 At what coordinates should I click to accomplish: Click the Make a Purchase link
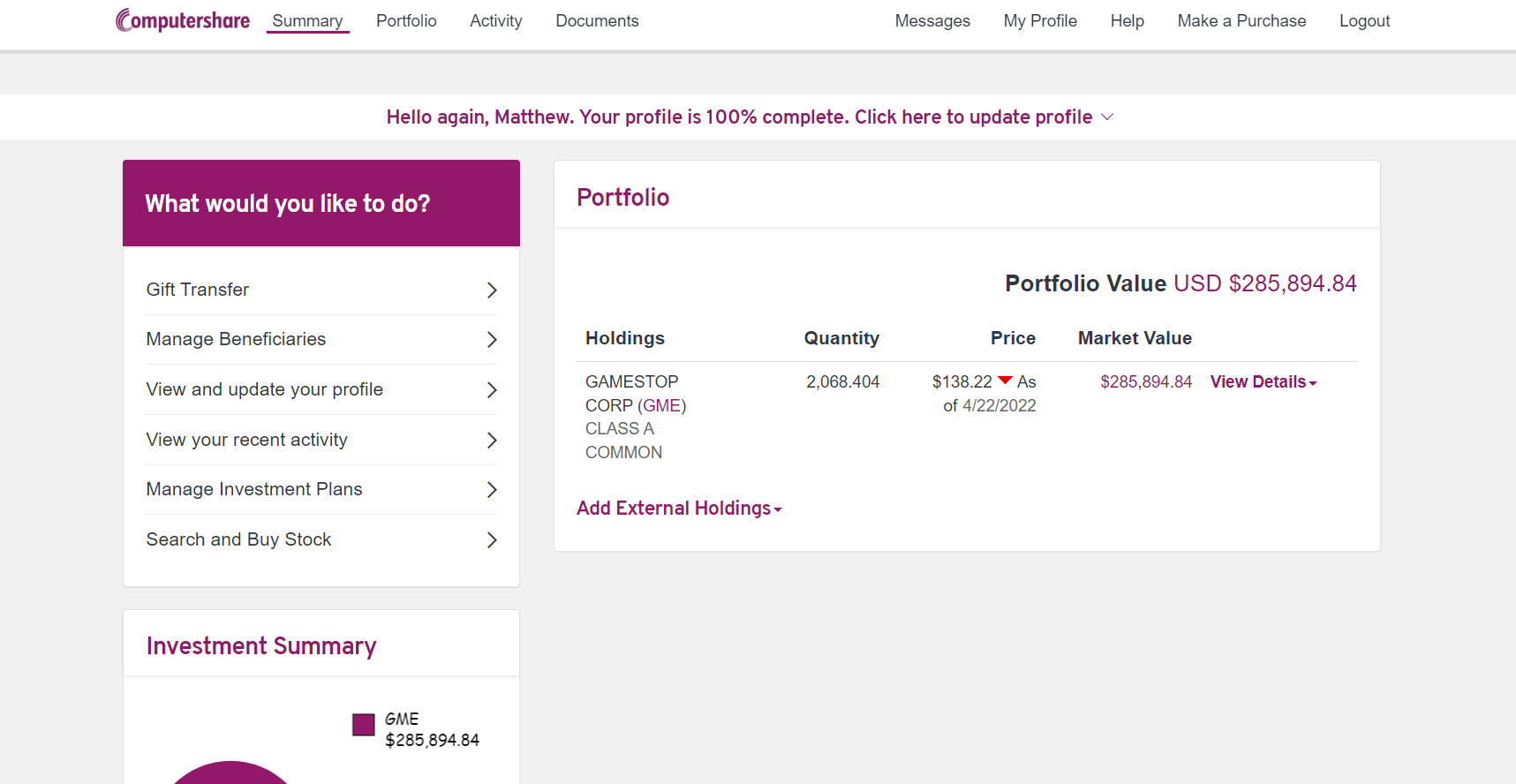click(1241, 21)
